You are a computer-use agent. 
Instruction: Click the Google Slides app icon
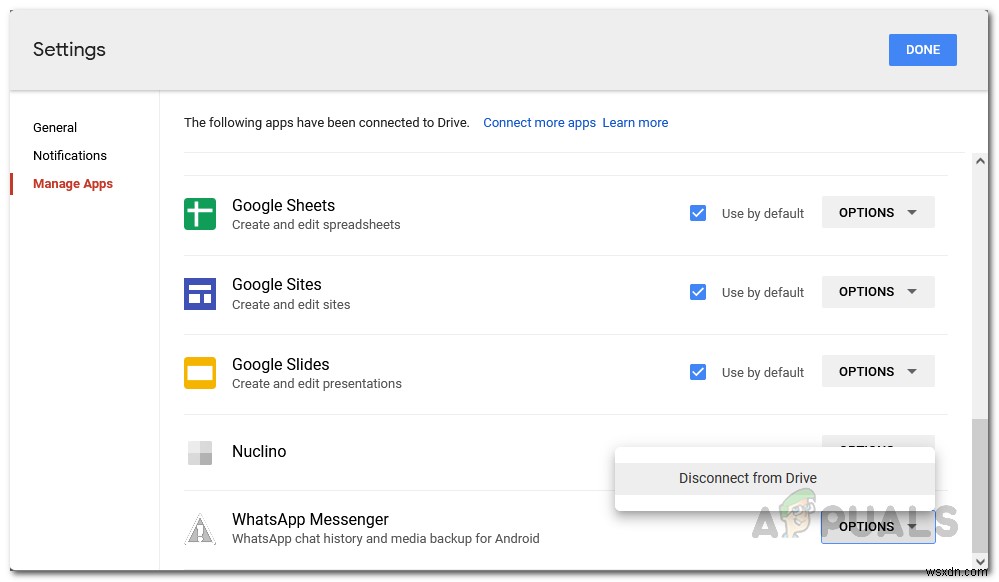(200, 373)
